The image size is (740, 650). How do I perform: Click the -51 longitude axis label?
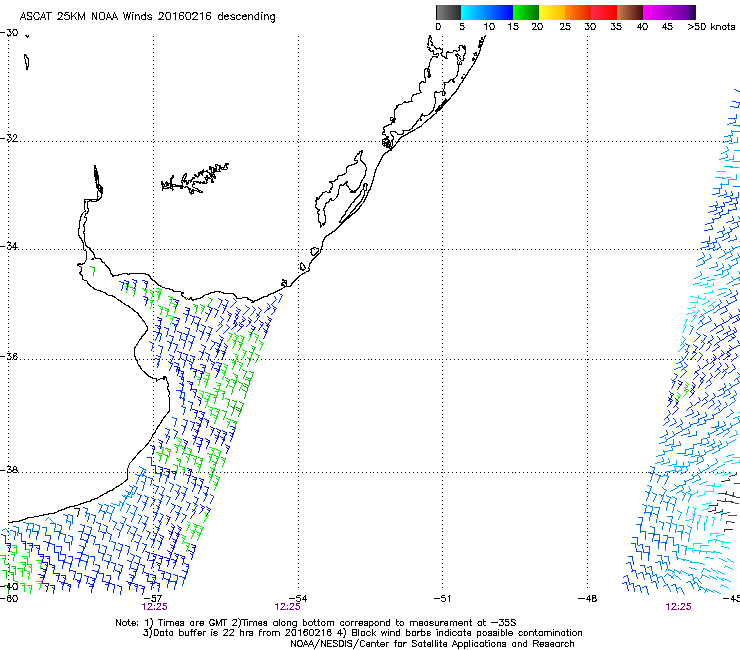pos(442,598)
